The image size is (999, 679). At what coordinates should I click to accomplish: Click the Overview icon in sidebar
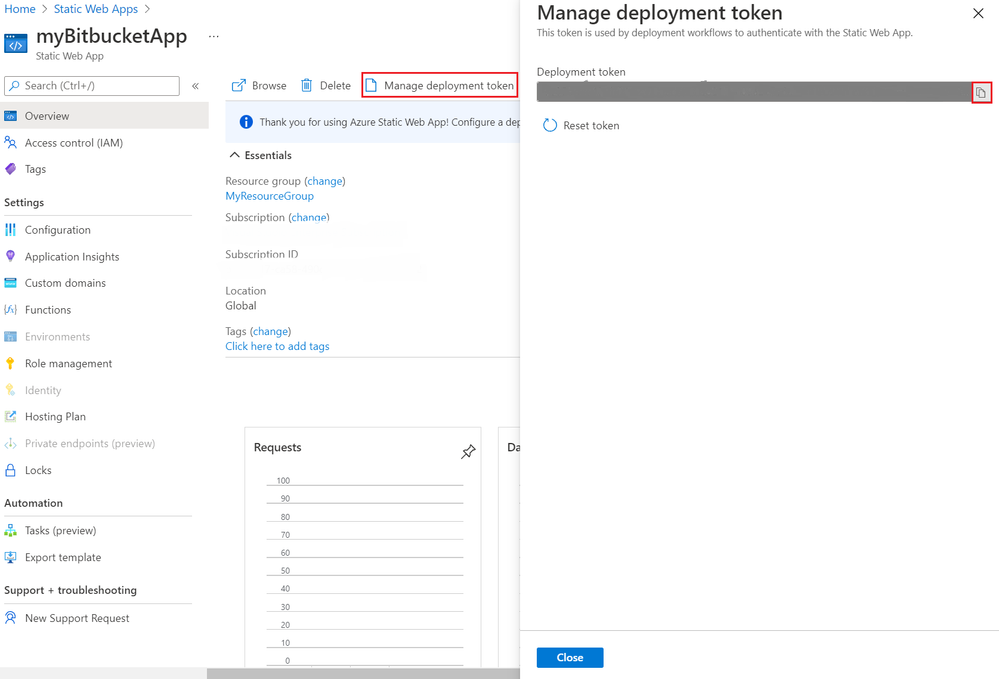(x=10, y=116)
